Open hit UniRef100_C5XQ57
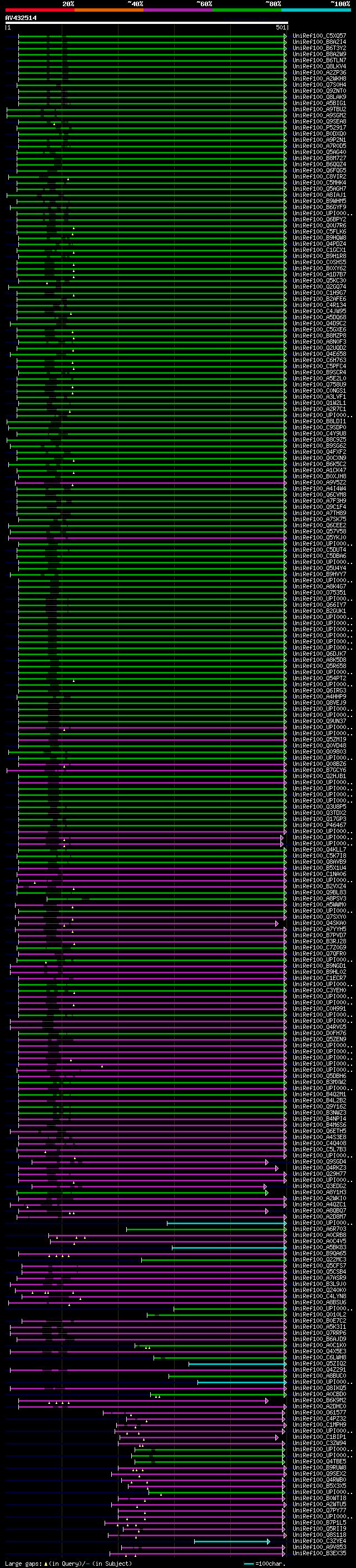Image resolution: width=356 pixels, height=1568 pixels. (x=319, y=36)
